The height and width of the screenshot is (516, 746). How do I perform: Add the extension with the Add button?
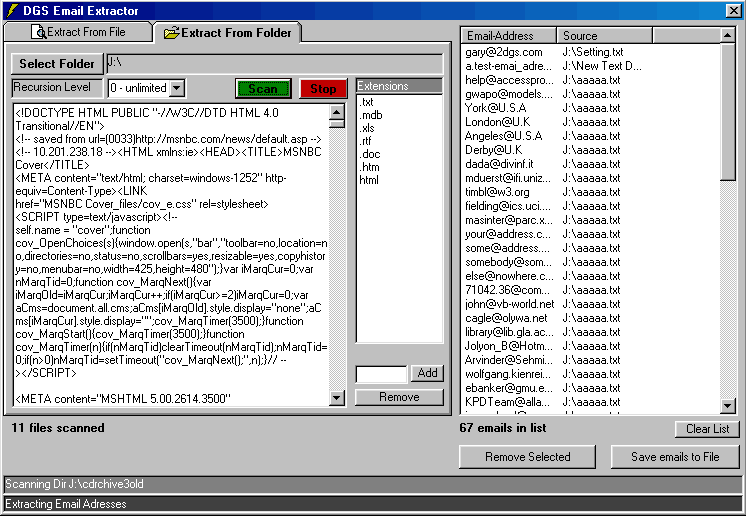428,374
